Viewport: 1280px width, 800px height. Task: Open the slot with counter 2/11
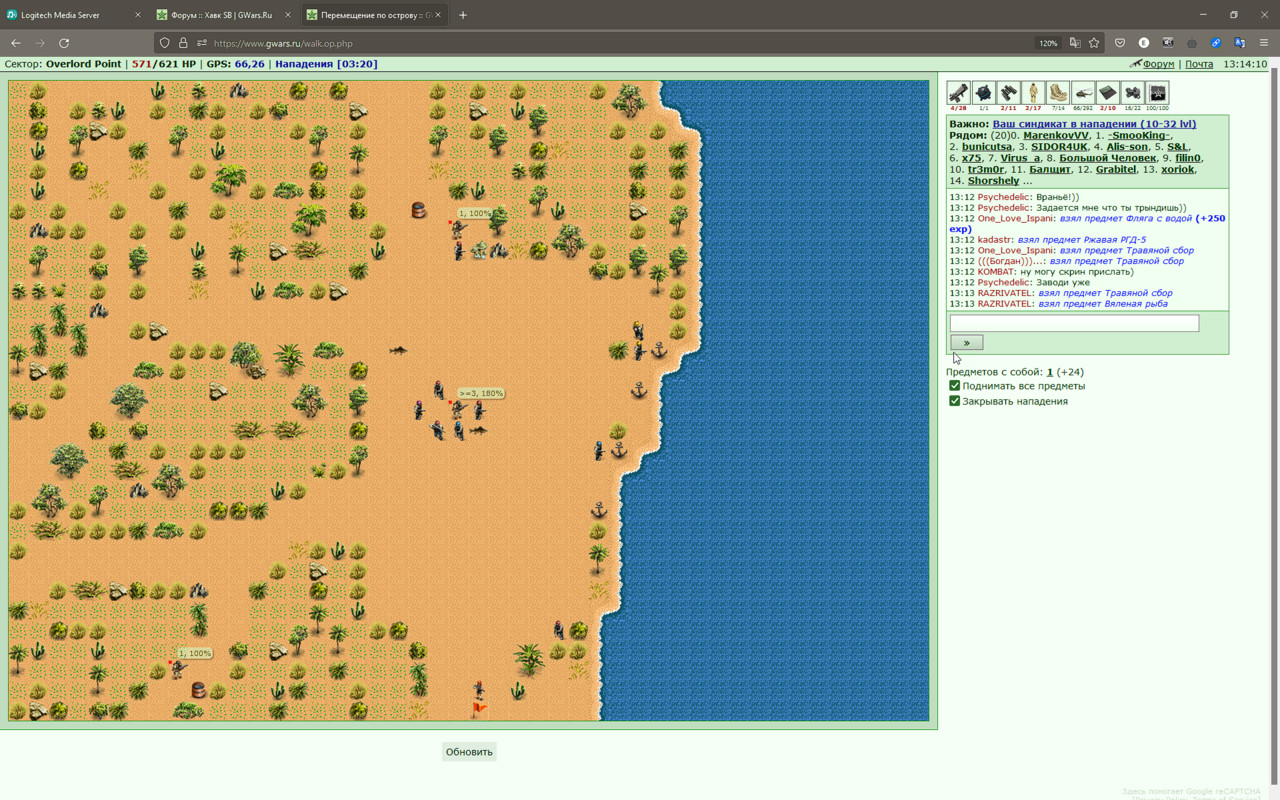click(x=1008, y=93)
